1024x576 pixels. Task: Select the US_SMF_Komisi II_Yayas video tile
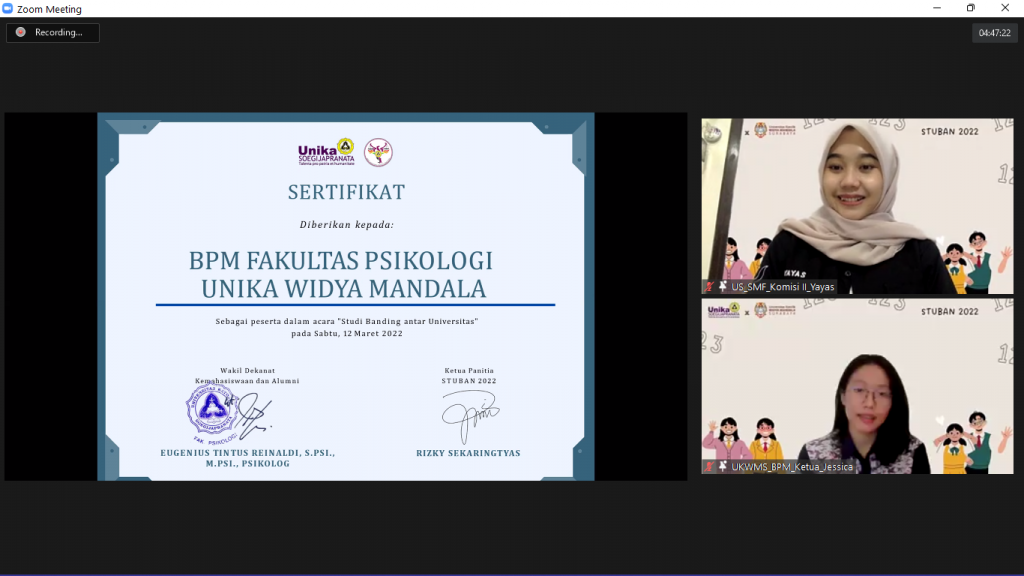pos(857,206)
